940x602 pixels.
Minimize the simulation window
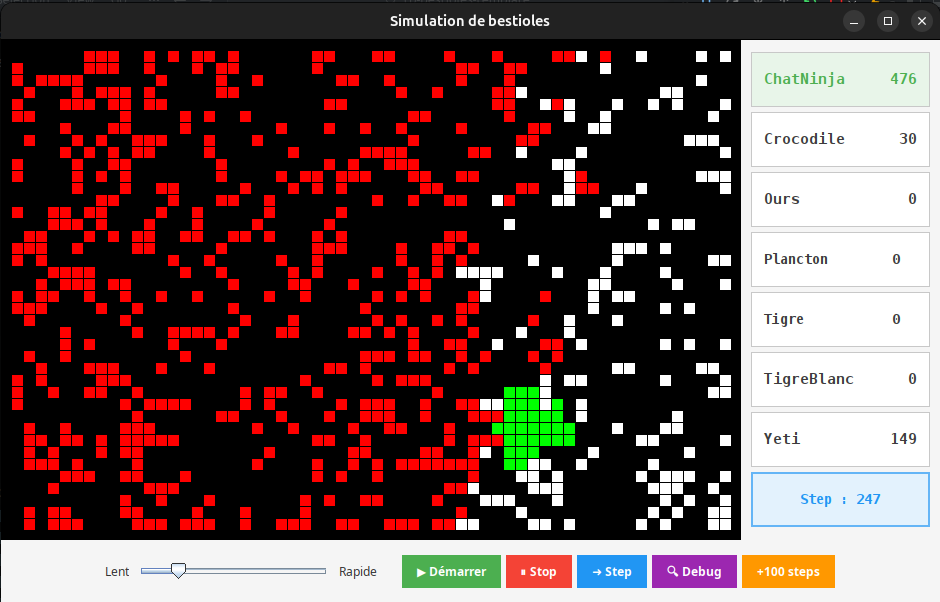[854, 21]
